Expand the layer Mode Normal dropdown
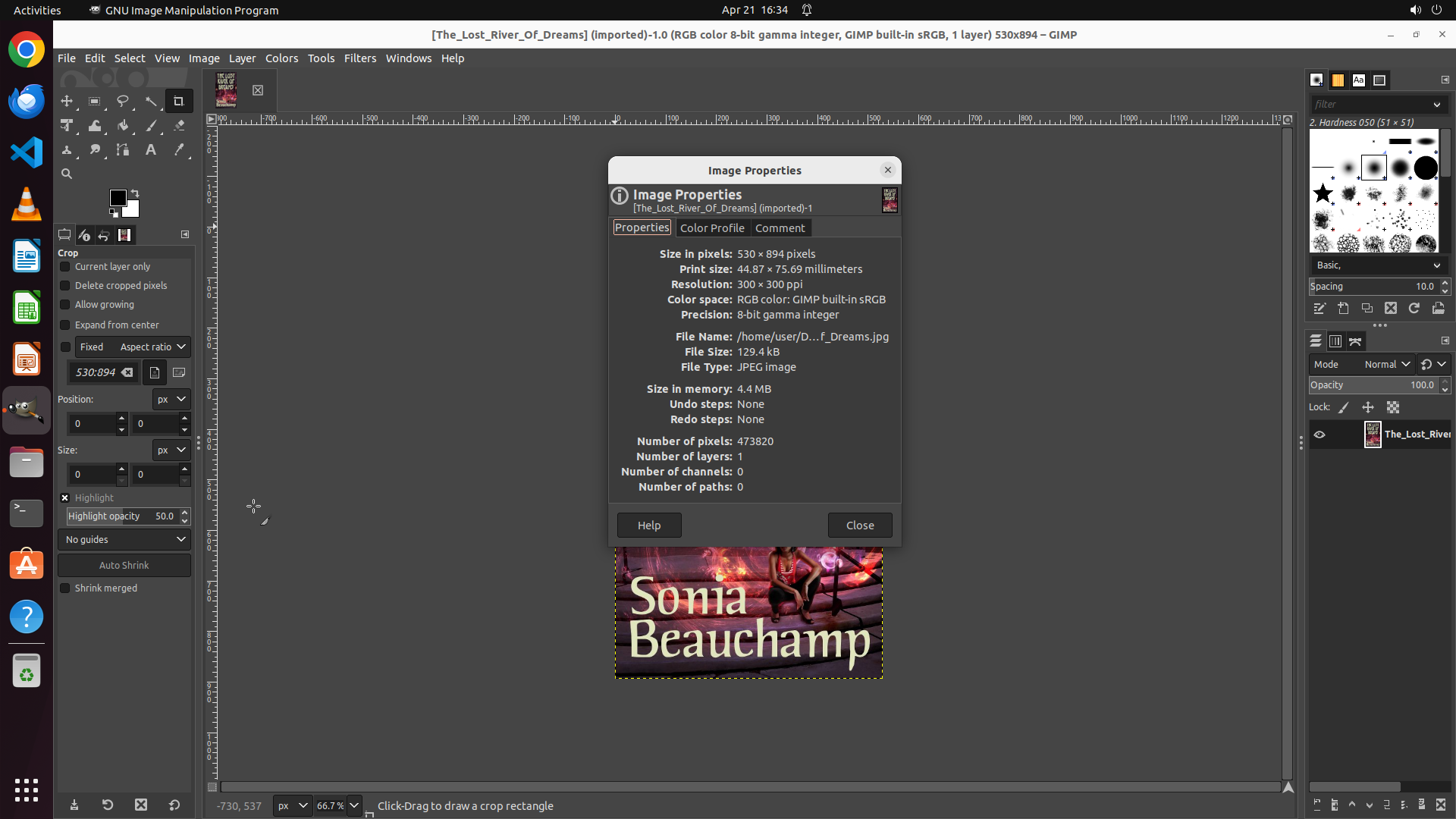Viewport: 1456px width, 819px height. click(x=1386, y=365)
